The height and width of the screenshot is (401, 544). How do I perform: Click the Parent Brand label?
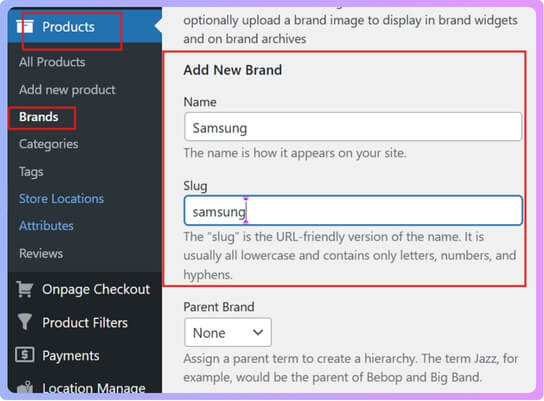click(219, 307)
